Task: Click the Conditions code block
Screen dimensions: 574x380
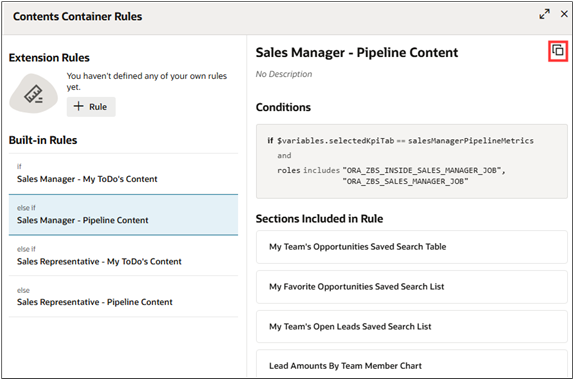Action: [x=412, y=161]
